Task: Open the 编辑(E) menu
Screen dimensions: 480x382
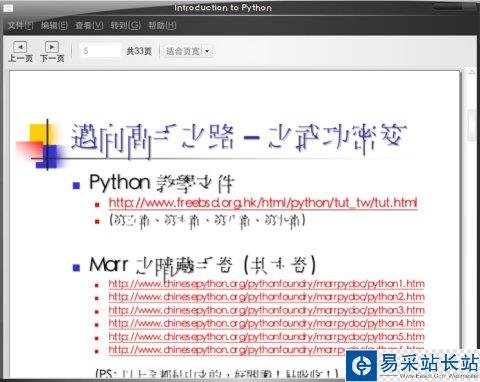Action: [54, 25]
